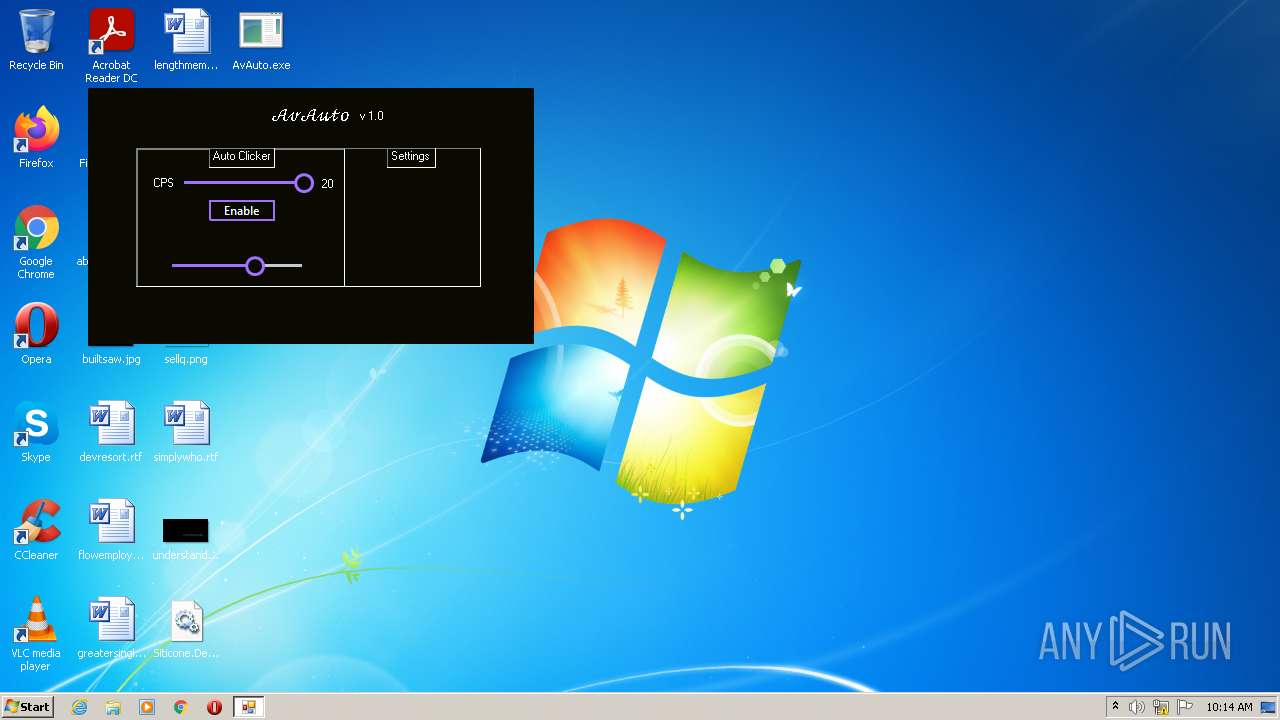Click the AvAuto taskbar button

[x=248, y=707]
